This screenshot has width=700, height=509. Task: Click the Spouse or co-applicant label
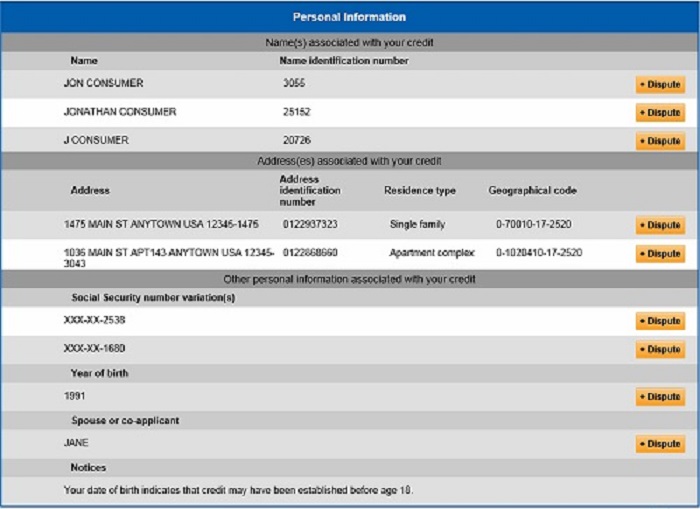pos(125,421)
